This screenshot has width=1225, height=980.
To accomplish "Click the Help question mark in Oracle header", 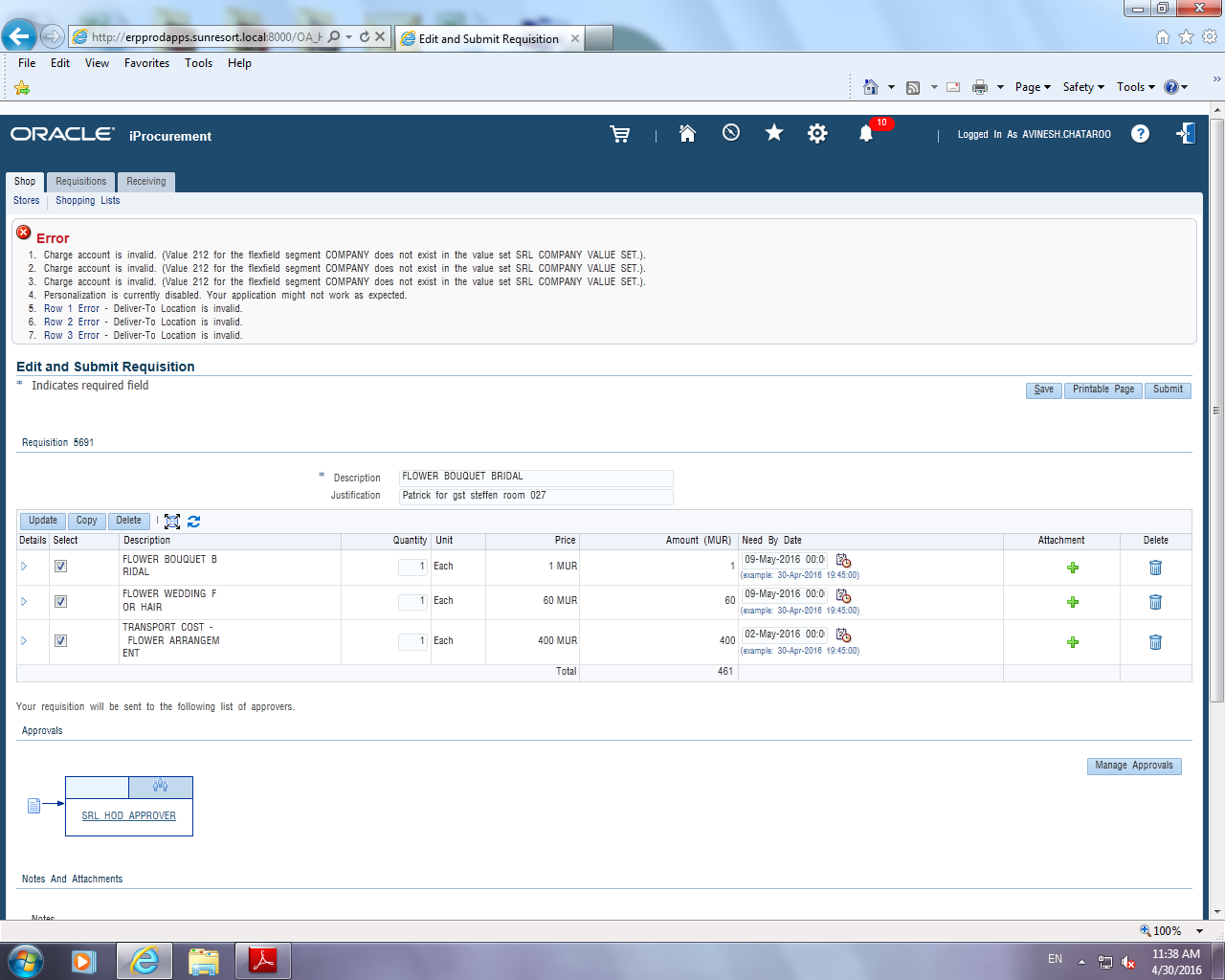I will (x=1140, y=133).
